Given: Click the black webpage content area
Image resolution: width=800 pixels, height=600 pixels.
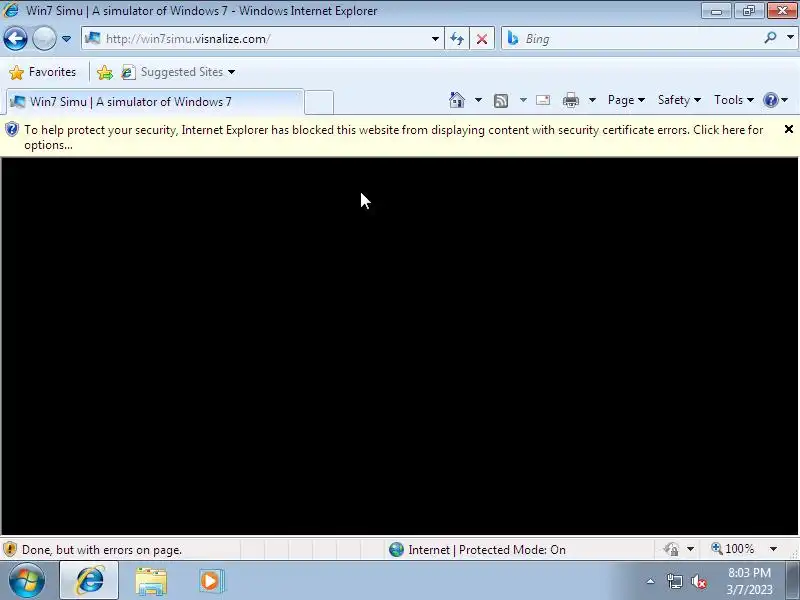Looking at the screenshot, I should pyautogui.click(x=399, y=346).
